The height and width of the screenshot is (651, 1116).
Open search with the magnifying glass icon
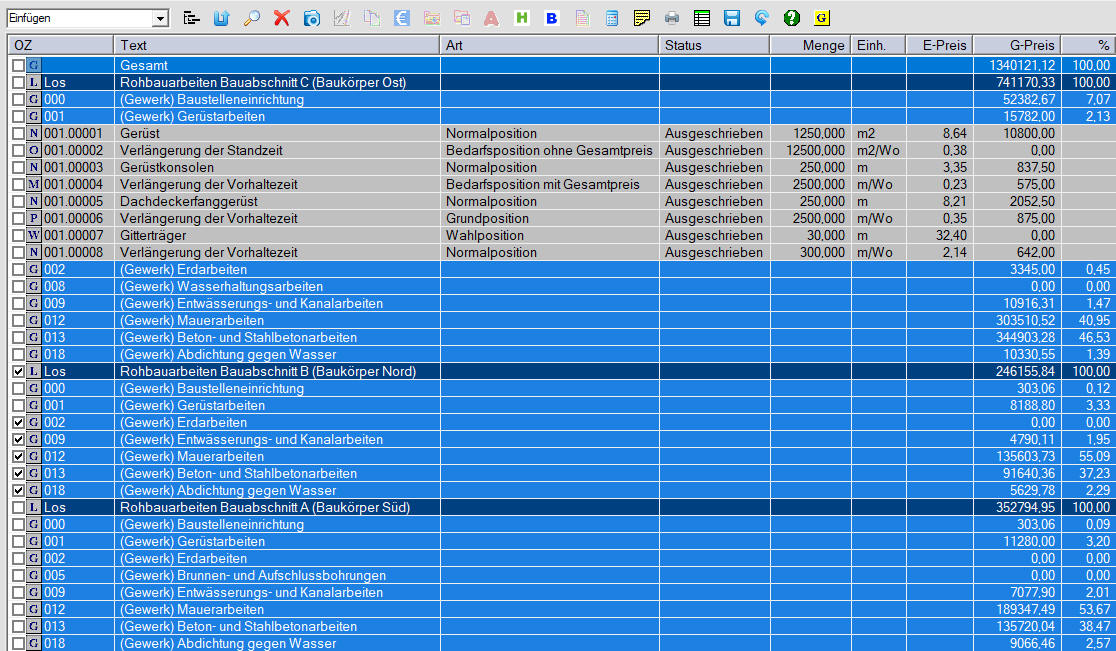[x=251, y=18]
